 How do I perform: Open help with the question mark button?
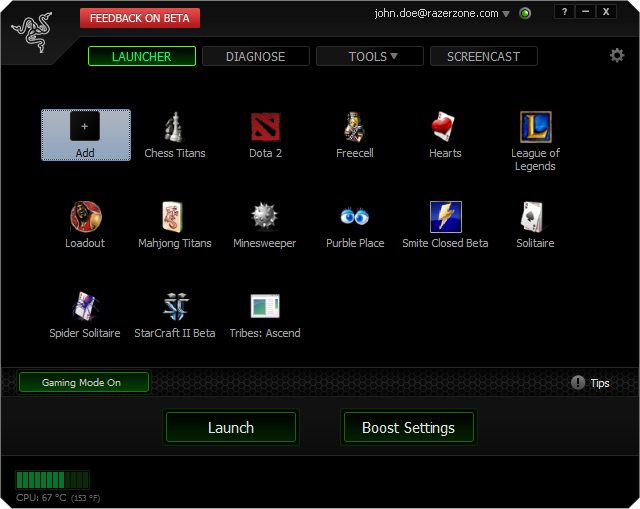[564, 11]
